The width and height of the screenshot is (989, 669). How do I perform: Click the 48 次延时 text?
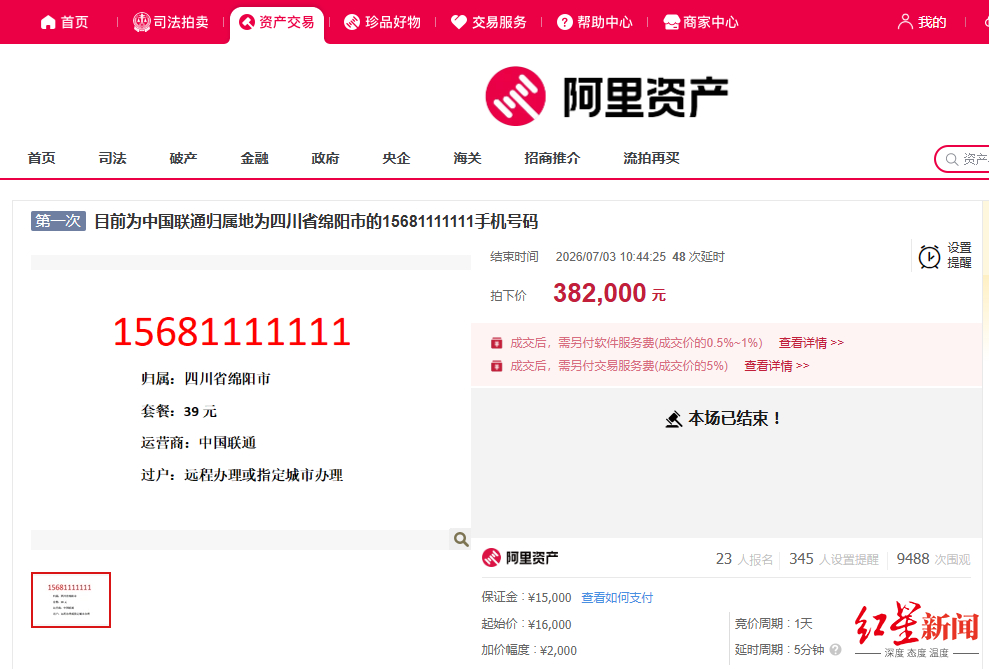pyautogui.click(x=698, y=257)
